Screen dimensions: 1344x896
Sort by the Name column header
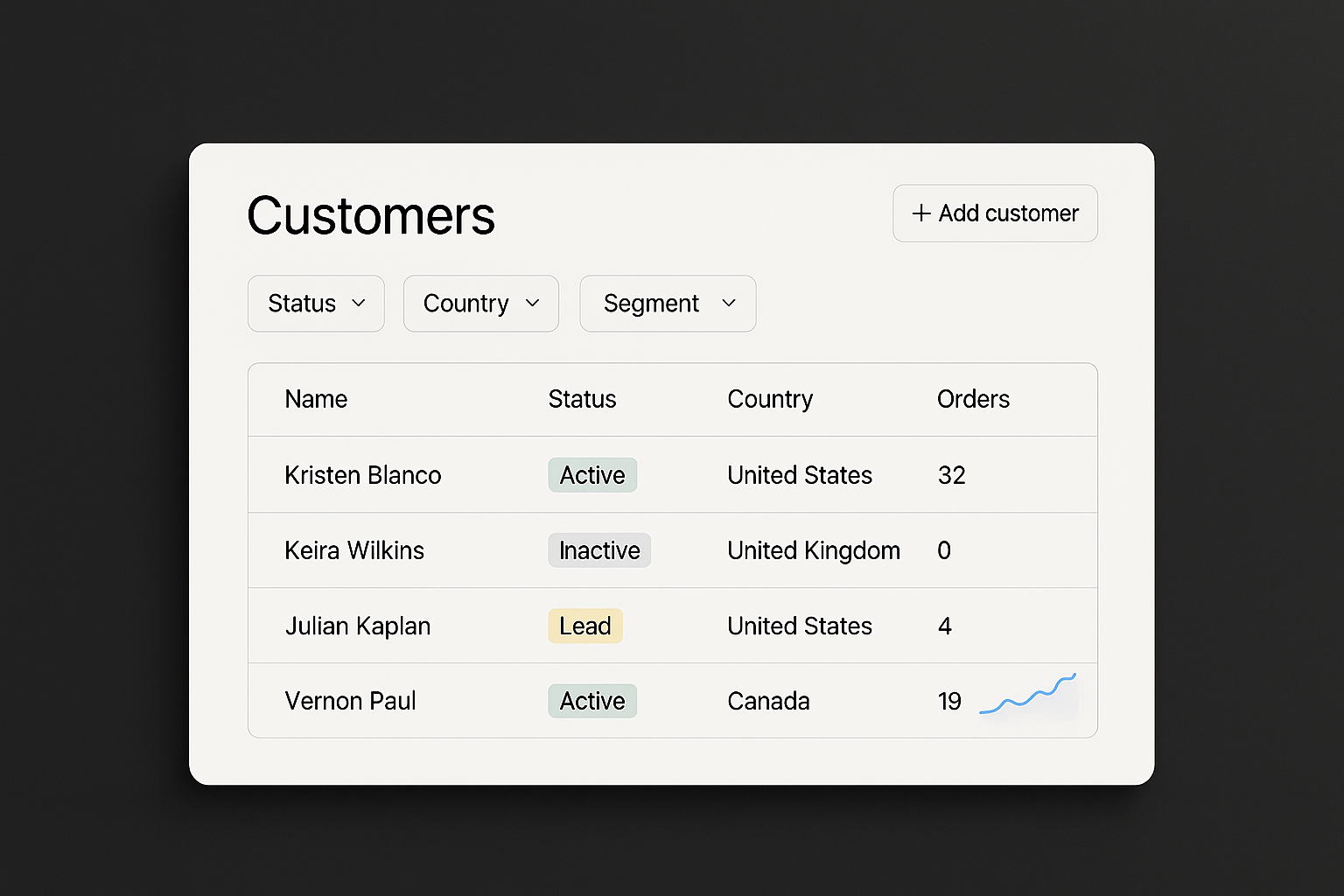[316, 399]
